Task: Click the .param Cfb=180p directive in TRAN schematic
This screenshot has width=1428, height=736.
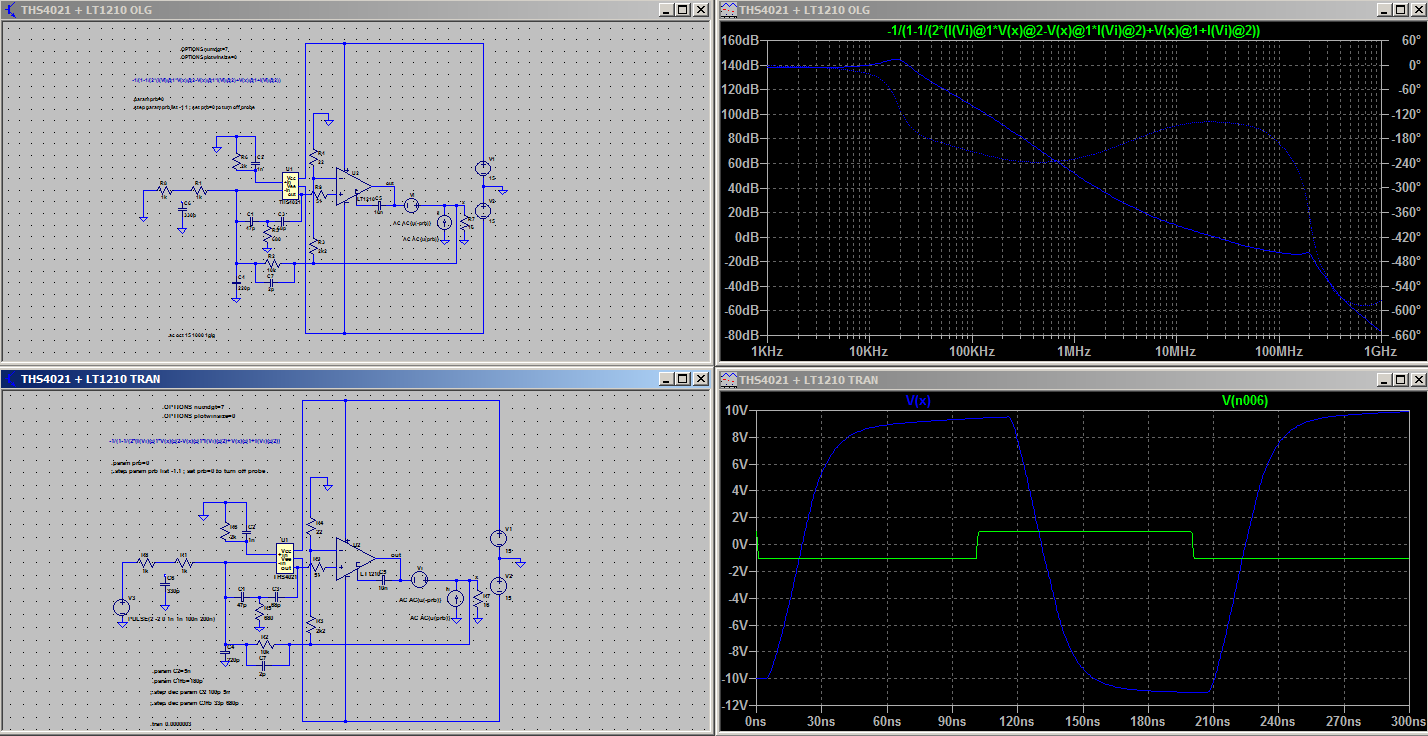Action: click(x=177, y=681)
